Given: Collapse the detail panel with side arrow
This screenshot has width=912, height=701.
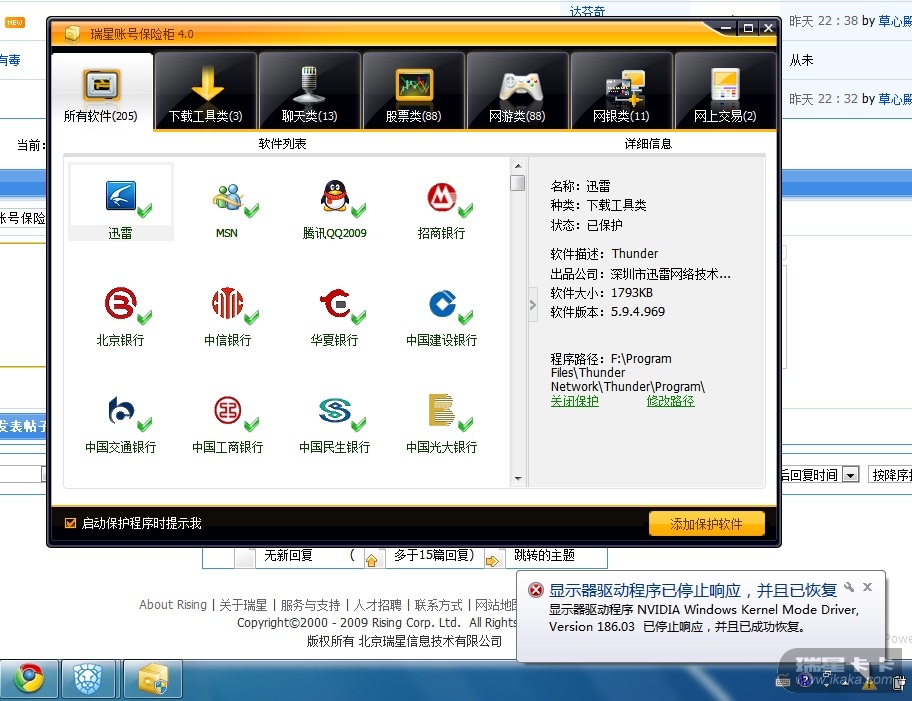Looking at the screenshot, I should [532, 304].
